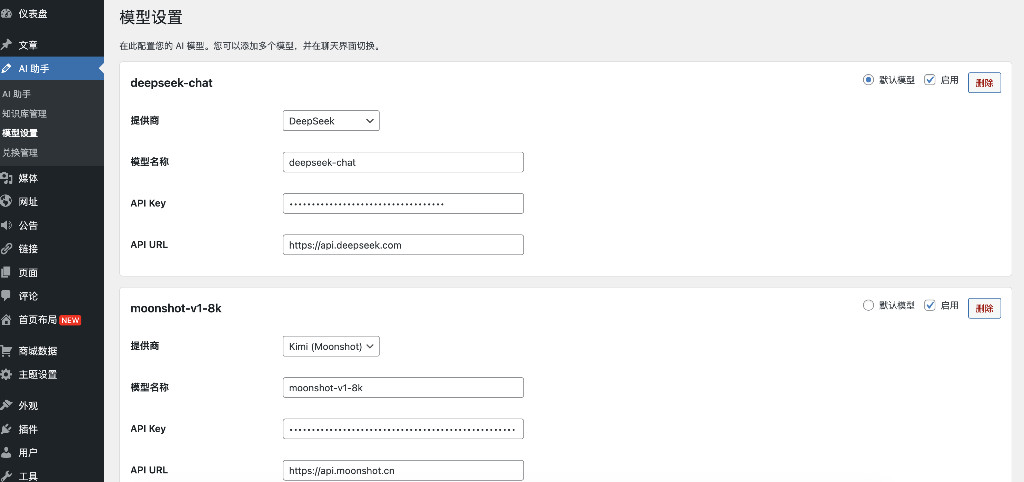Screen dimensions: 1024x482
Task: Click the Media library icon
Action: [7, 178]
